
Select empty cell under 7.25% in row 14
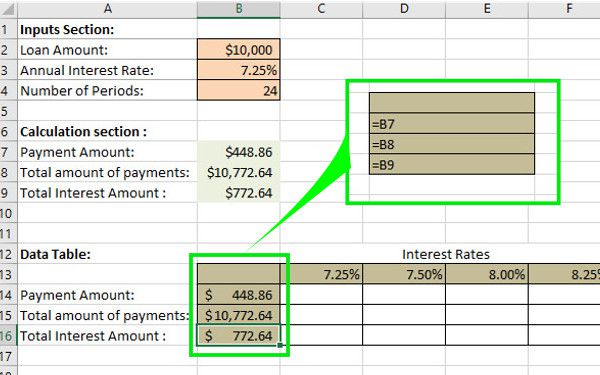pos(321,295)
